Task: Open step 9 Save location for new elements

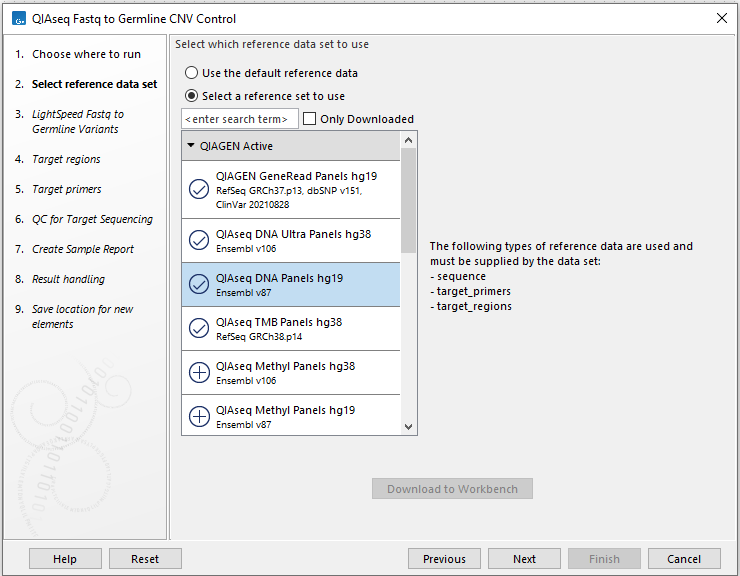Action: [x=83, y=316]
